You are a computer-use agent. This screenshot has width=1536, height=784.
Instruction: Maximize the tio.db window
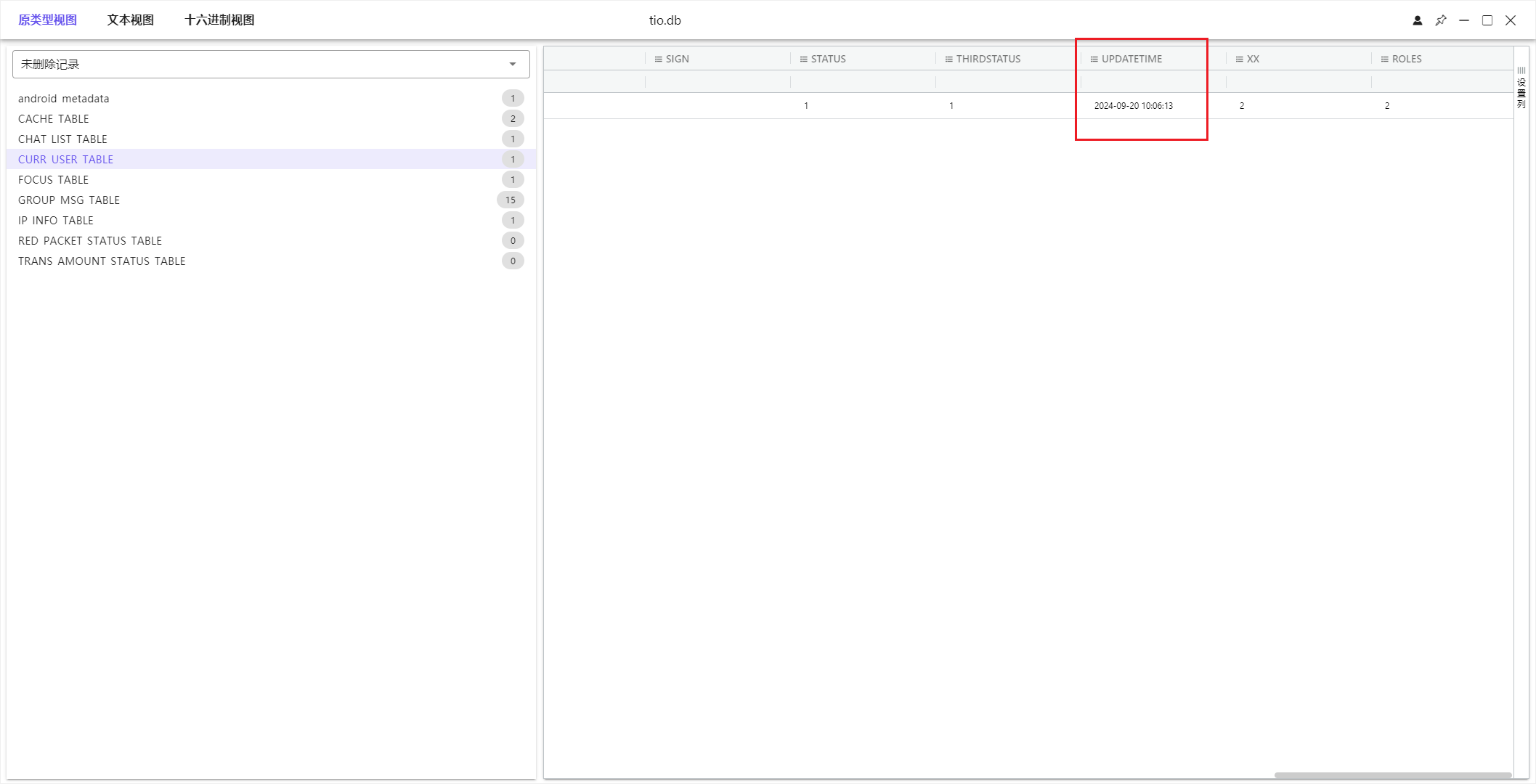1487,20
